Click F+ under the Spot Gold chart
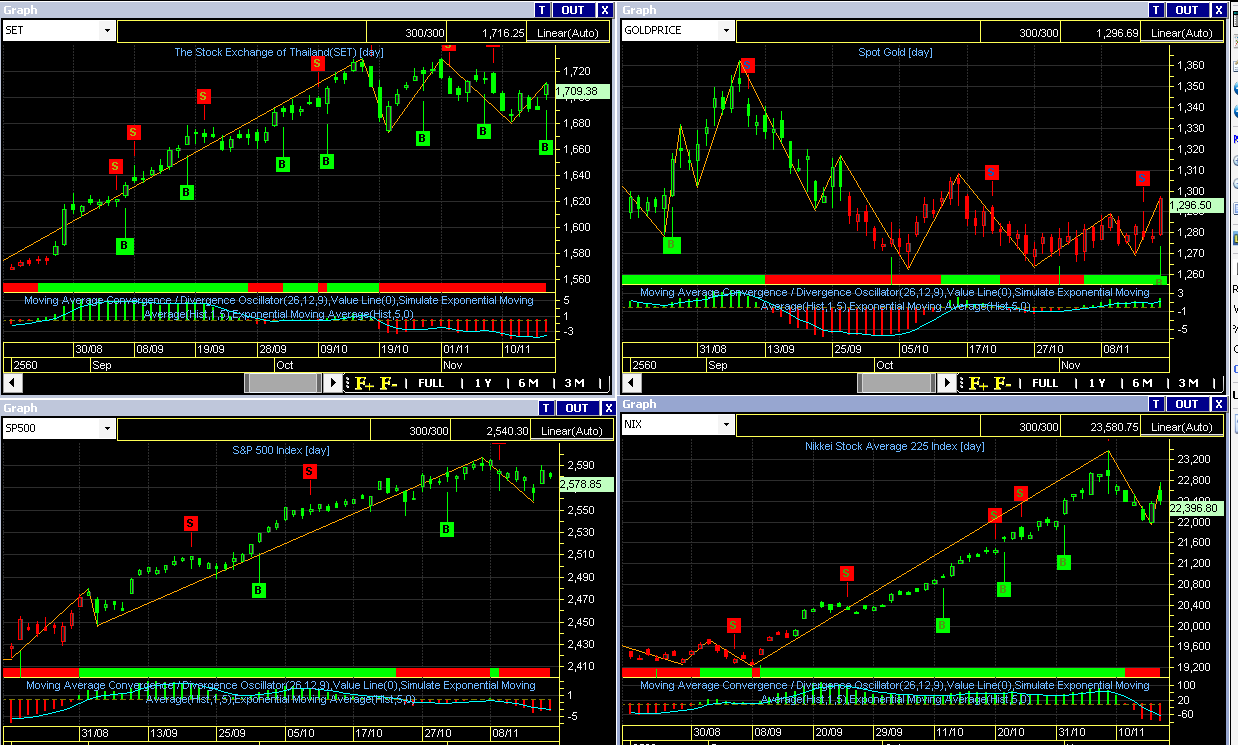Screen dimensions: 1238x745 (976, 383)
